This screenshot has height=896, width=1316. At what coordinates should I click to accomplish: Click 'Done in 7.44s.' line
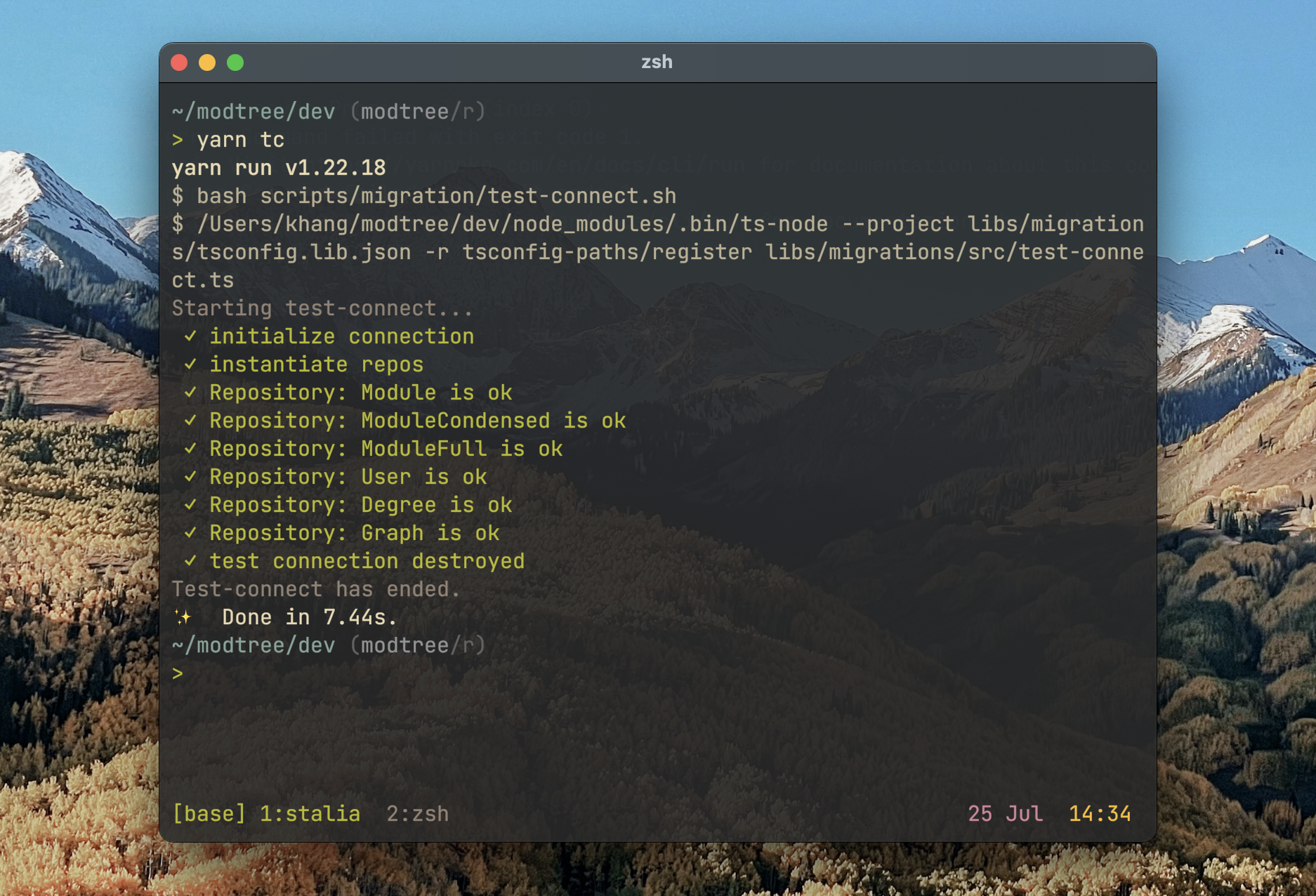(310, 617)
